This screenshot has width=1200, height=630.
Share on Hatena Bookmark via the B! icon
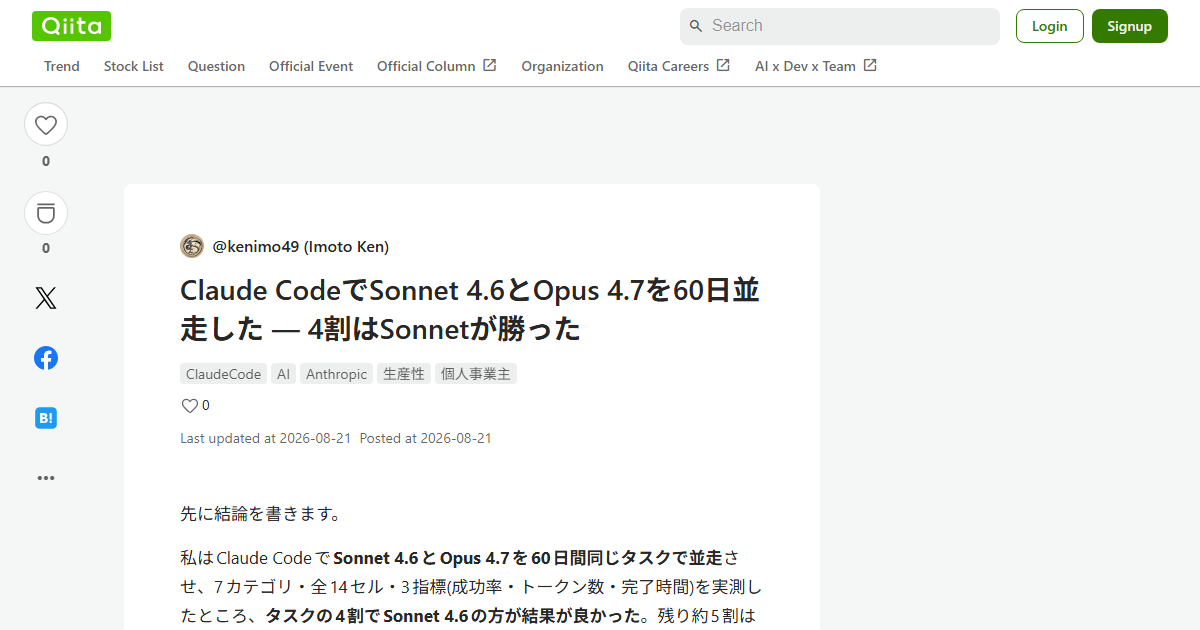pos(46,418)
